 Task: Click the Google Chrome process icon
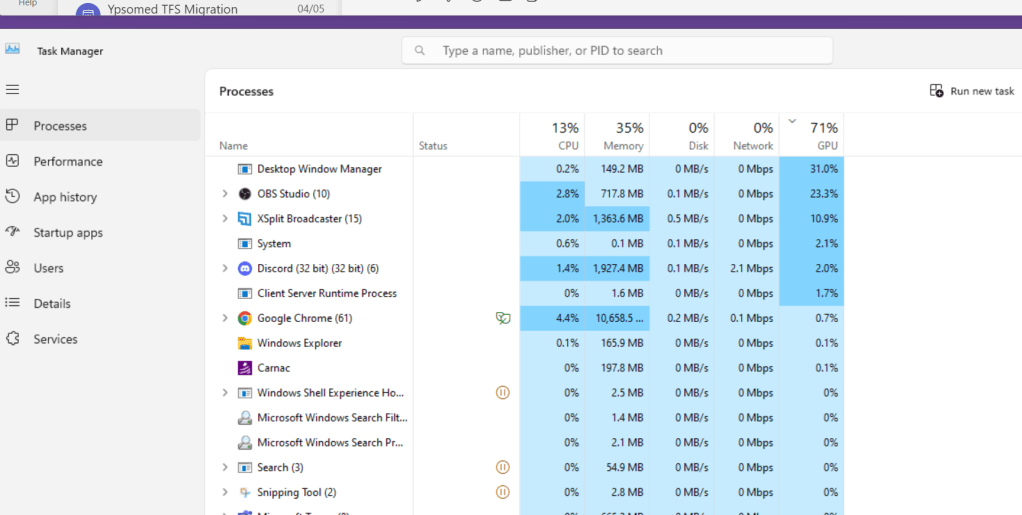click(x=244, y=318)
